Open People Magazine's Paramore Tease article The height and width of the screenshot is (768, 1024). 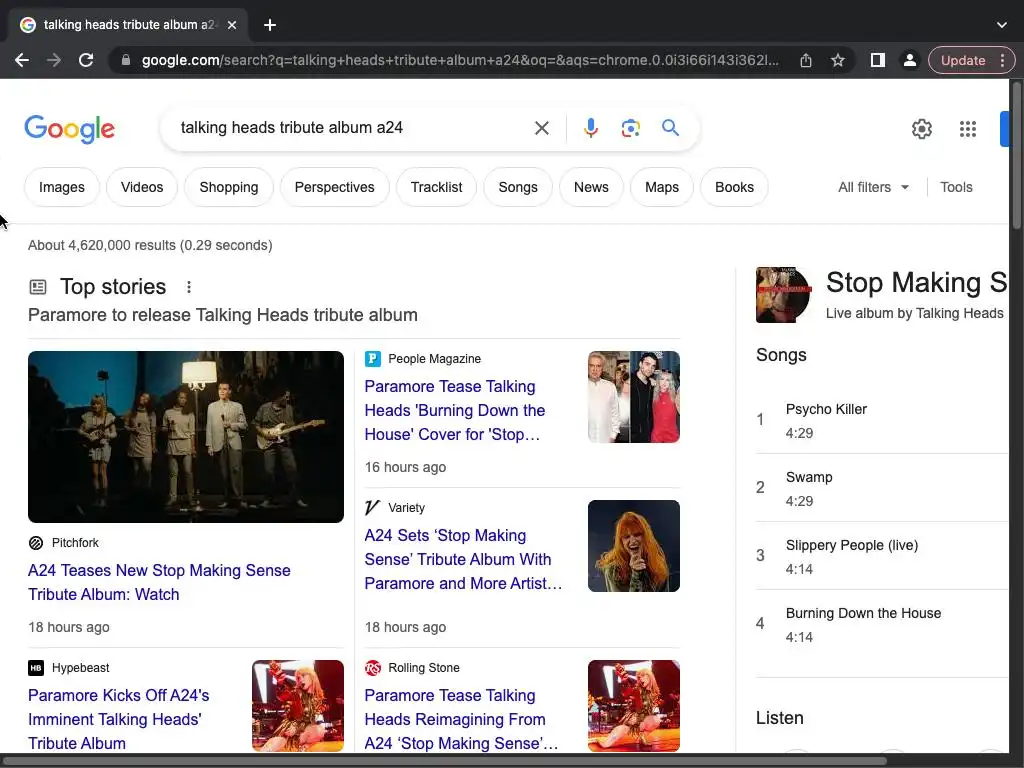point(455,411)
